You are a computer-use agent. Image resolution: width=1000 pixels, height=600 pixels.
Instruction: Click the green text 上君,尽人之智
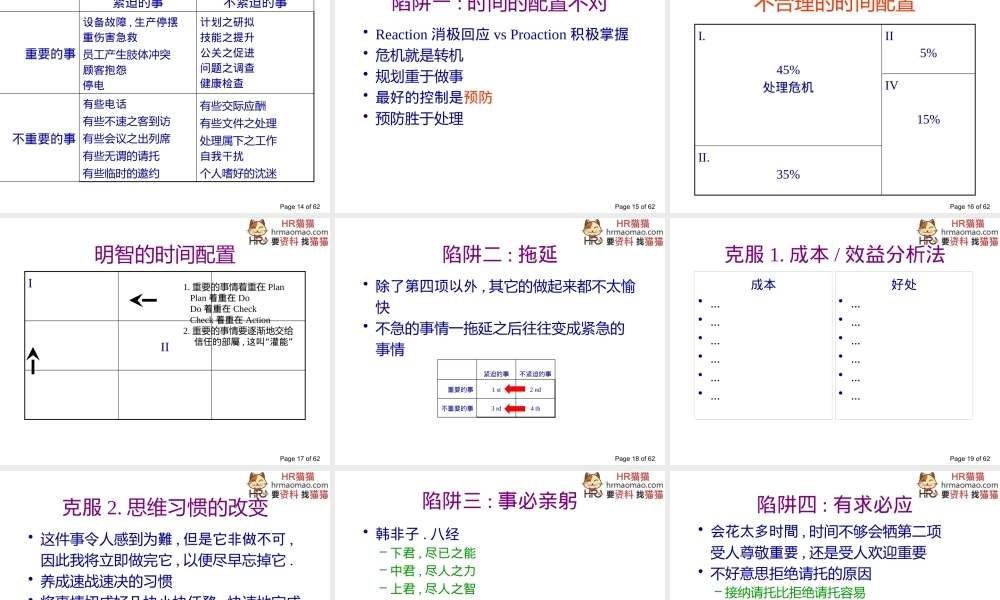pyautogui.click(x=433, y=589)
